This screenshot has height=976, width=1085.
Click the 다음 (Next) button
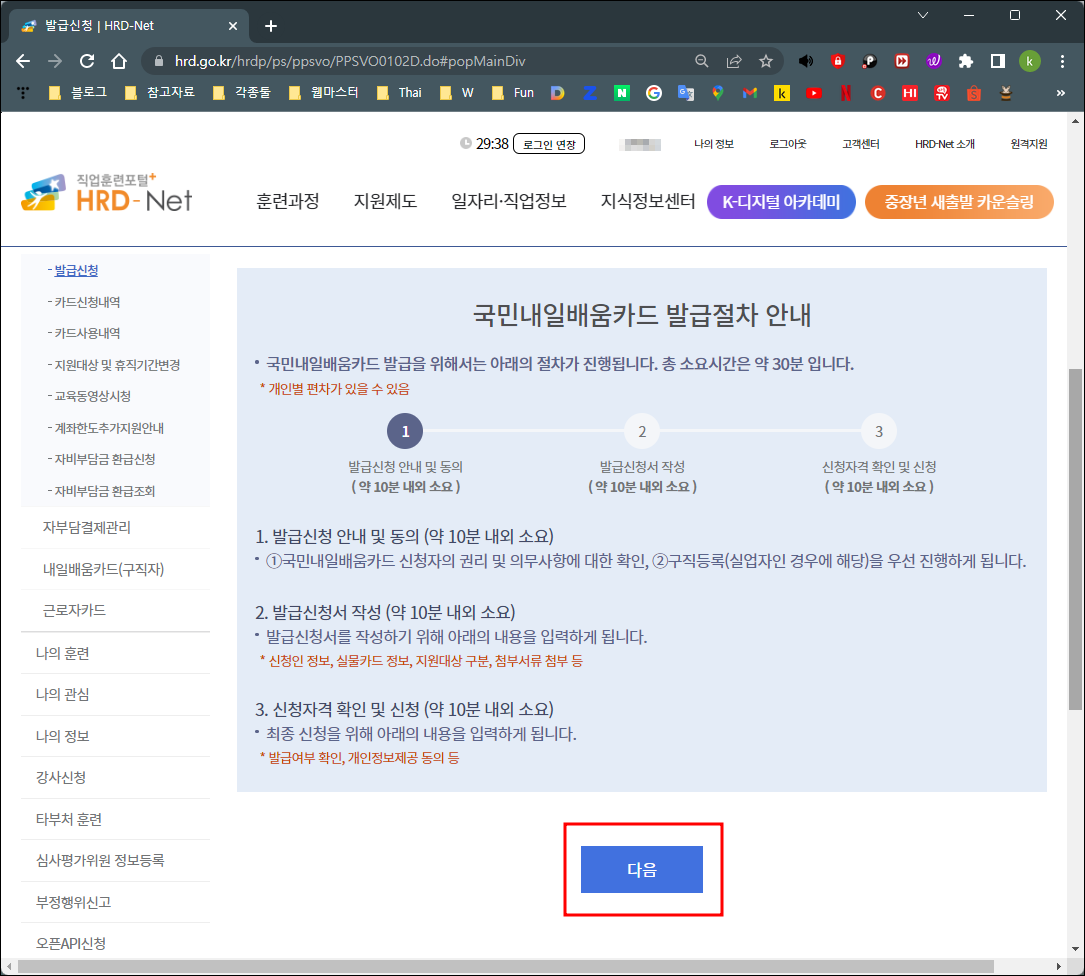(x=642, y=869)
